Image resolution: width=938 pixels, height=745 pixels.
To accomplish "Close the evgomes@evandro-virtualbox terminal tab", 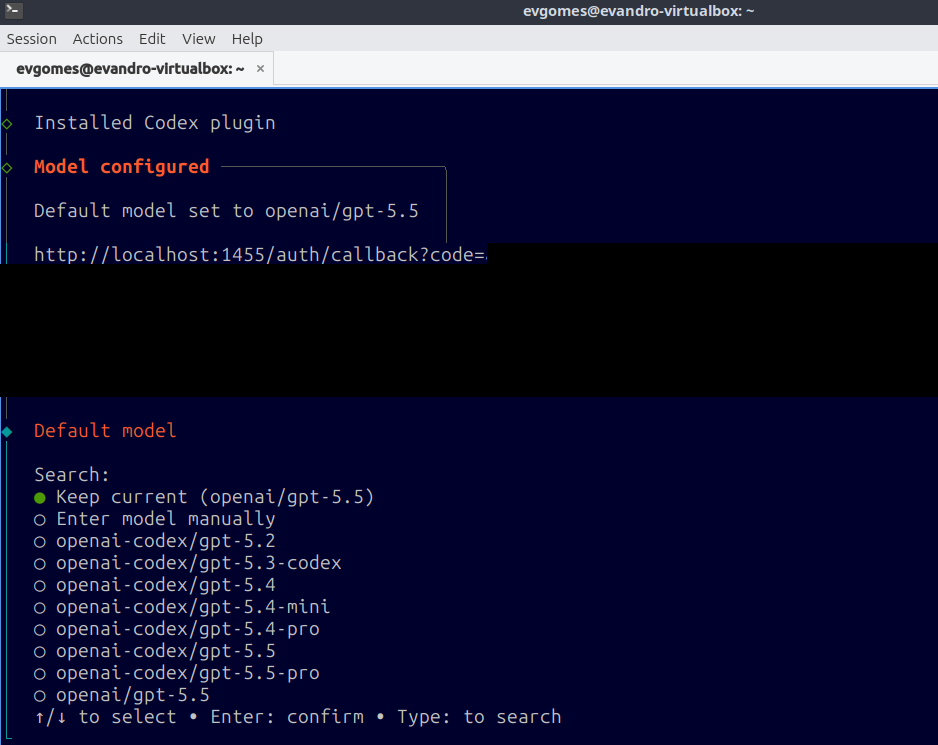I will (x=260, y=69).
